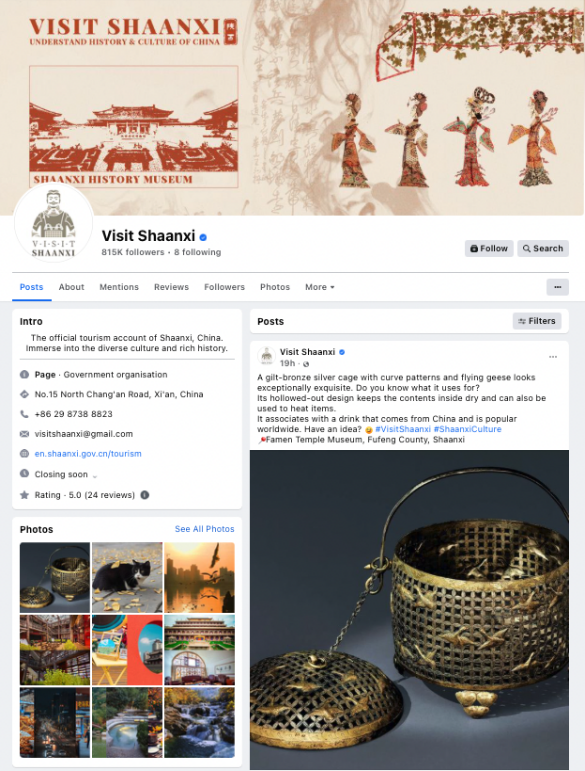585x771 pixels.
Task: Open the black and white cat photo thumbnail
Action: [127, 577]
